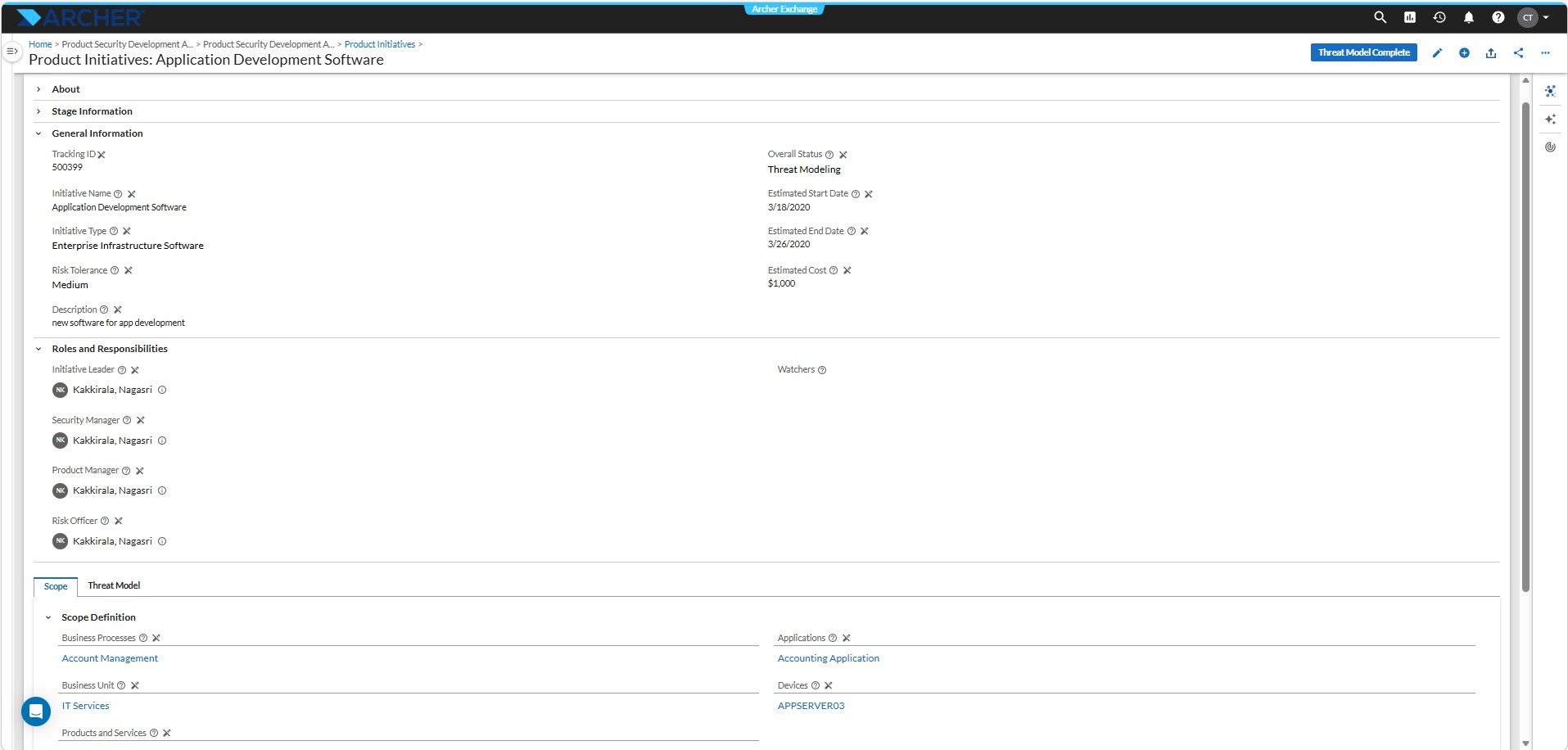Expand the About section
Viewport: 1568px width, 750px height.
pos(38,89)
